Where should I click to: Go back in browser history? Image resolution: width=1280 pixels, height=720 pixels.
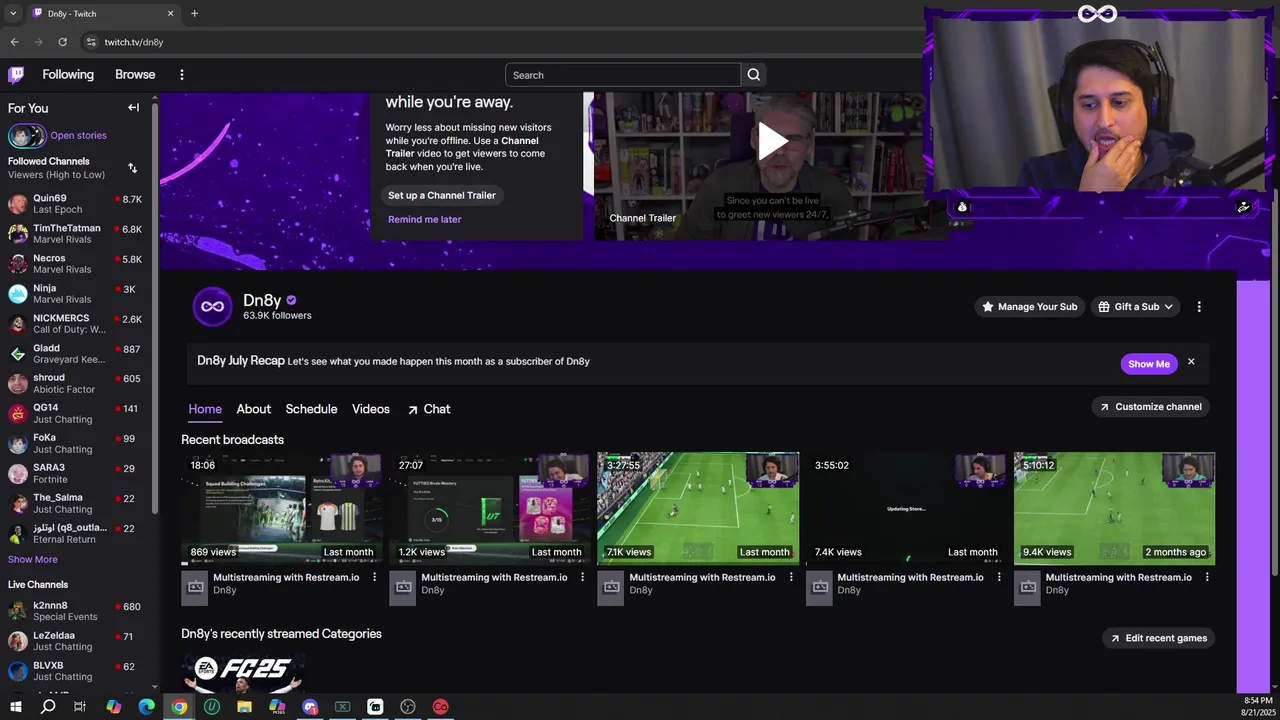point(14,42)
